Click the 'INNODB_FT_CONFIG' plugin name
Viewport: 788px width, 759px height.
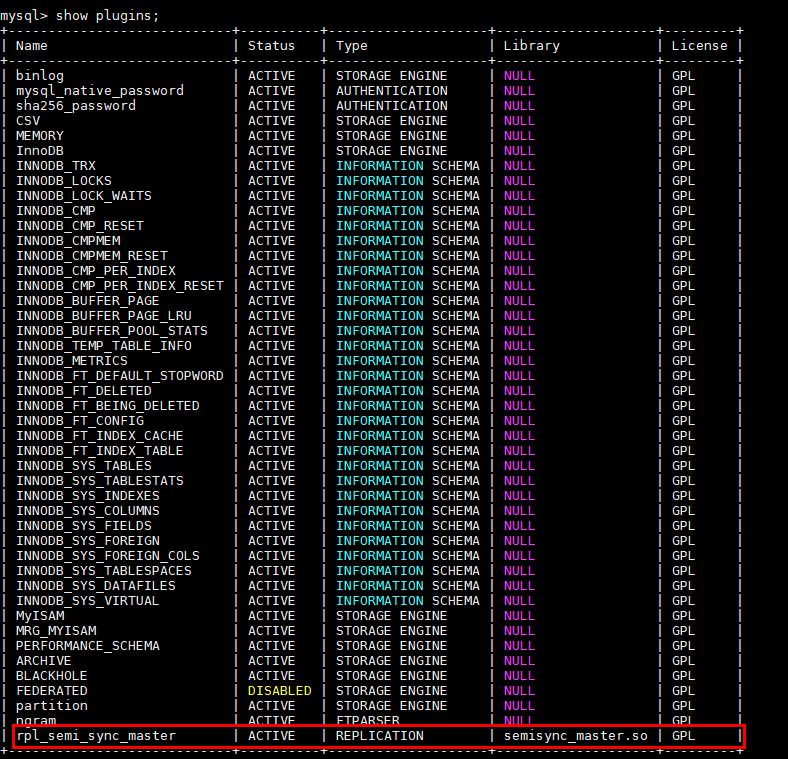(x=80, y=421)
